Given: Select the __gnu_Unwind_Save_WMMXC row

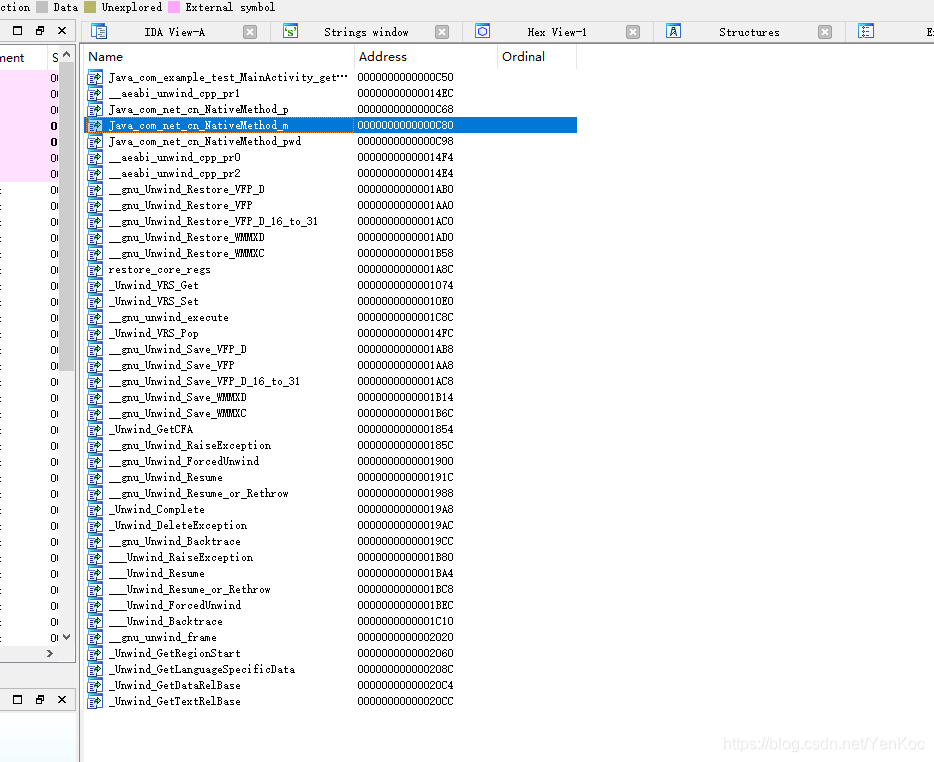Looking at the screenshot, I should [331, 413].
